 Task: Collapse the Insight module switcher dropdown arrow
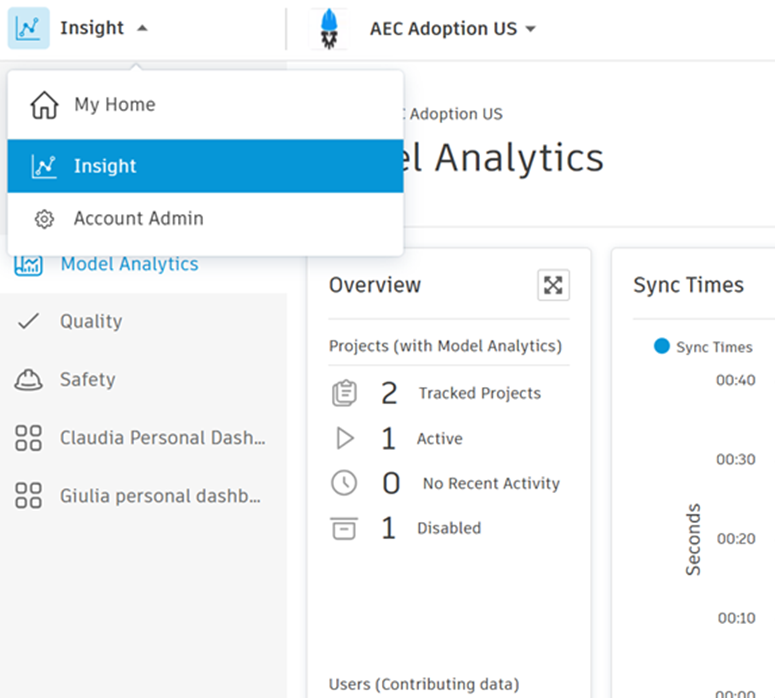click(x=142, y=28)
